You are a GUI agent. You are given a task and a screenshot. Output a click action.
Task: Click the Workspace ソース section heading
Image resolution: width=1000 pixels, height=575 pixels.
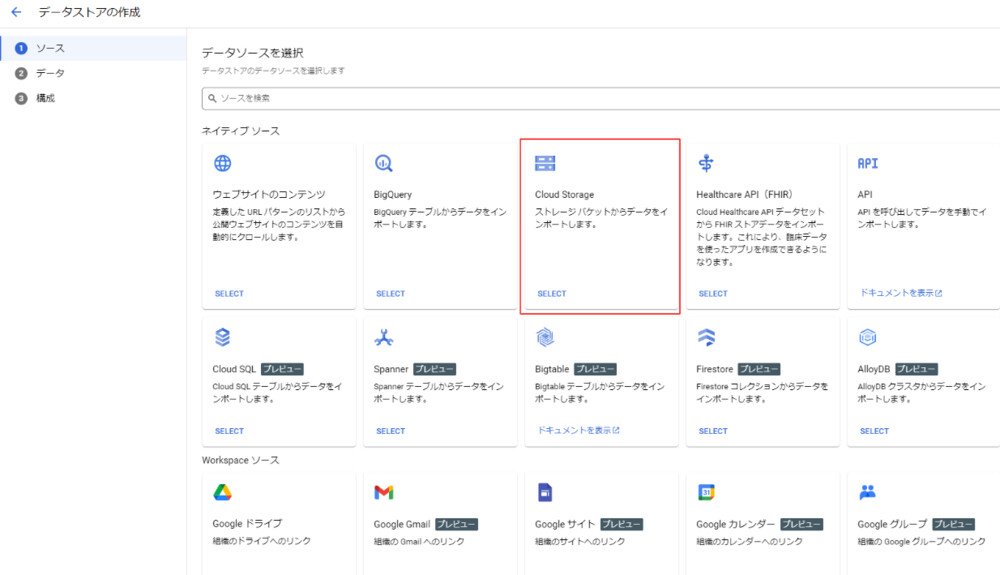click(240, 460)
